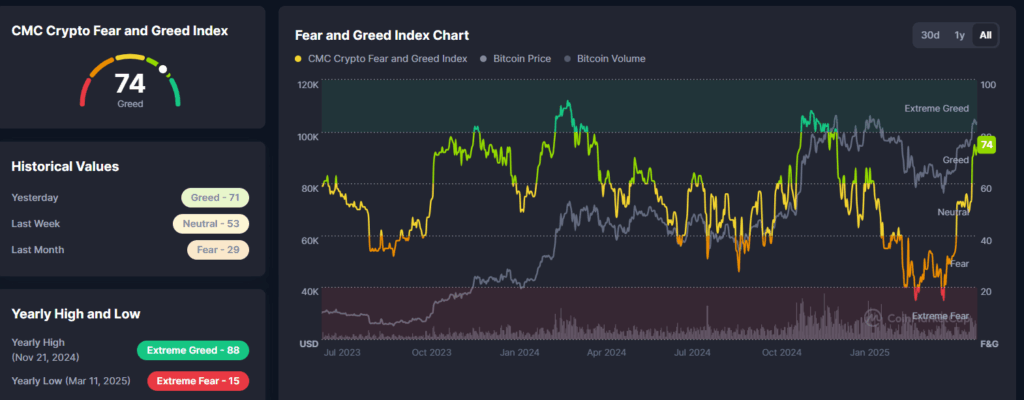The width and height of the screenshot is (1024, 400).
Task: Select the All time range tab
Action: tap(986, 35)
